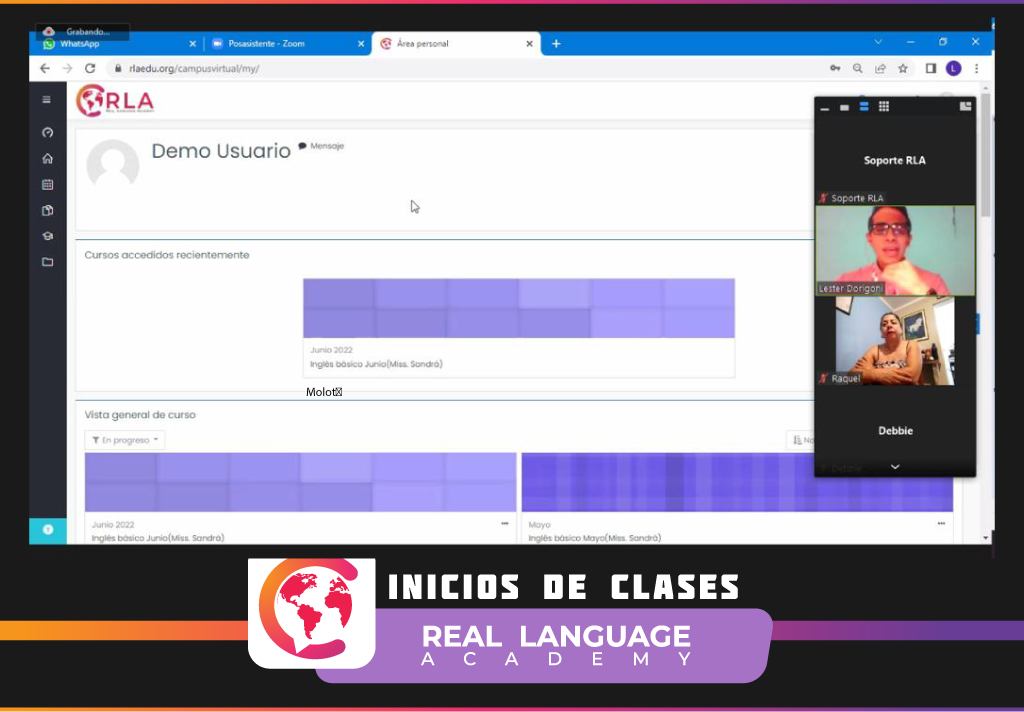1024x712 pixels.
Task: Open the En progreso filter dropdown
Action: coord(125,440)
